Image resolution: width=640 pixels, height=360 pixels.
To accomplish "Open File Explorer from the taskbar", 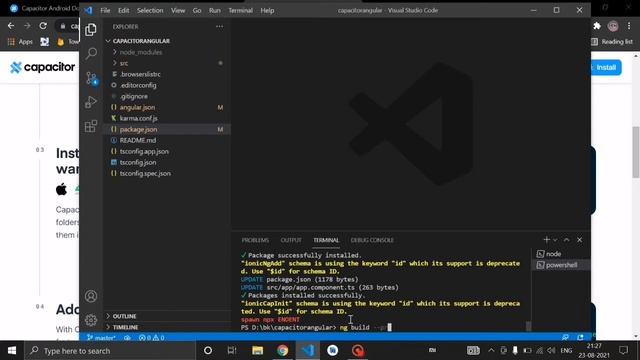I will [257, 351].
